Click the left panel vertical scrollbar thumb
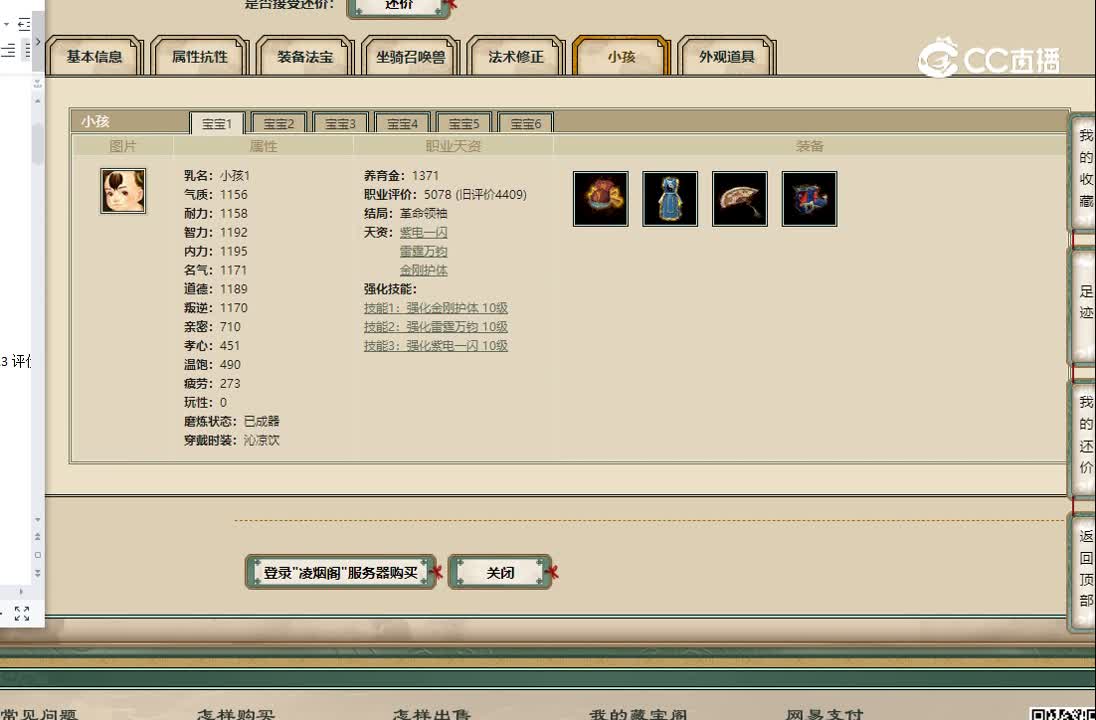 point(38,143)
